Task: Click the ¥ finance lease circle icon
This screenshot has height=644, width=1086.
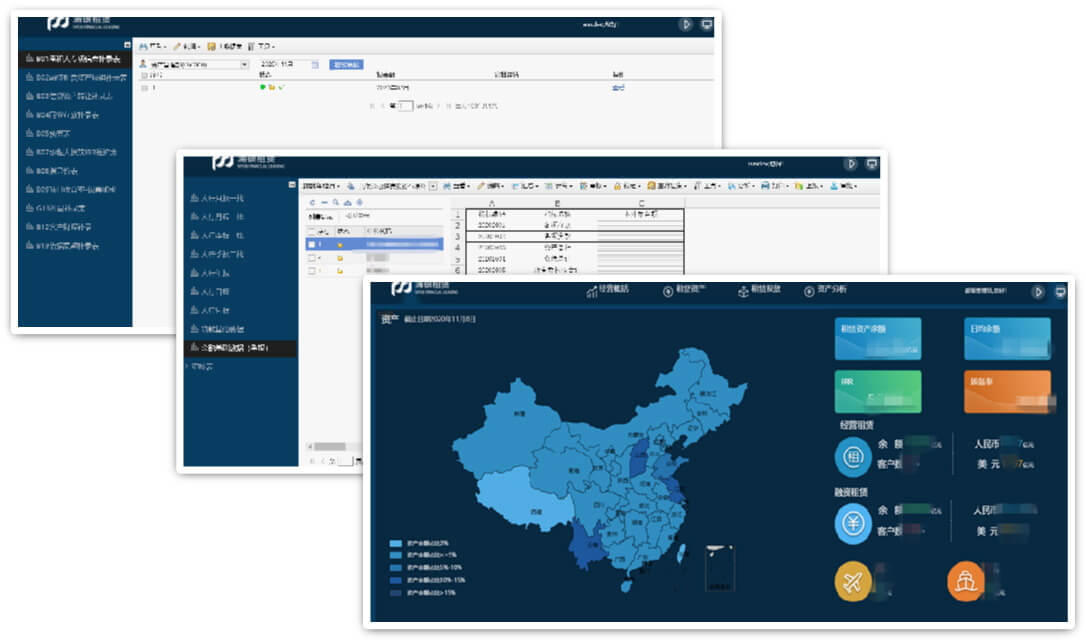Action: click(853, 524)
